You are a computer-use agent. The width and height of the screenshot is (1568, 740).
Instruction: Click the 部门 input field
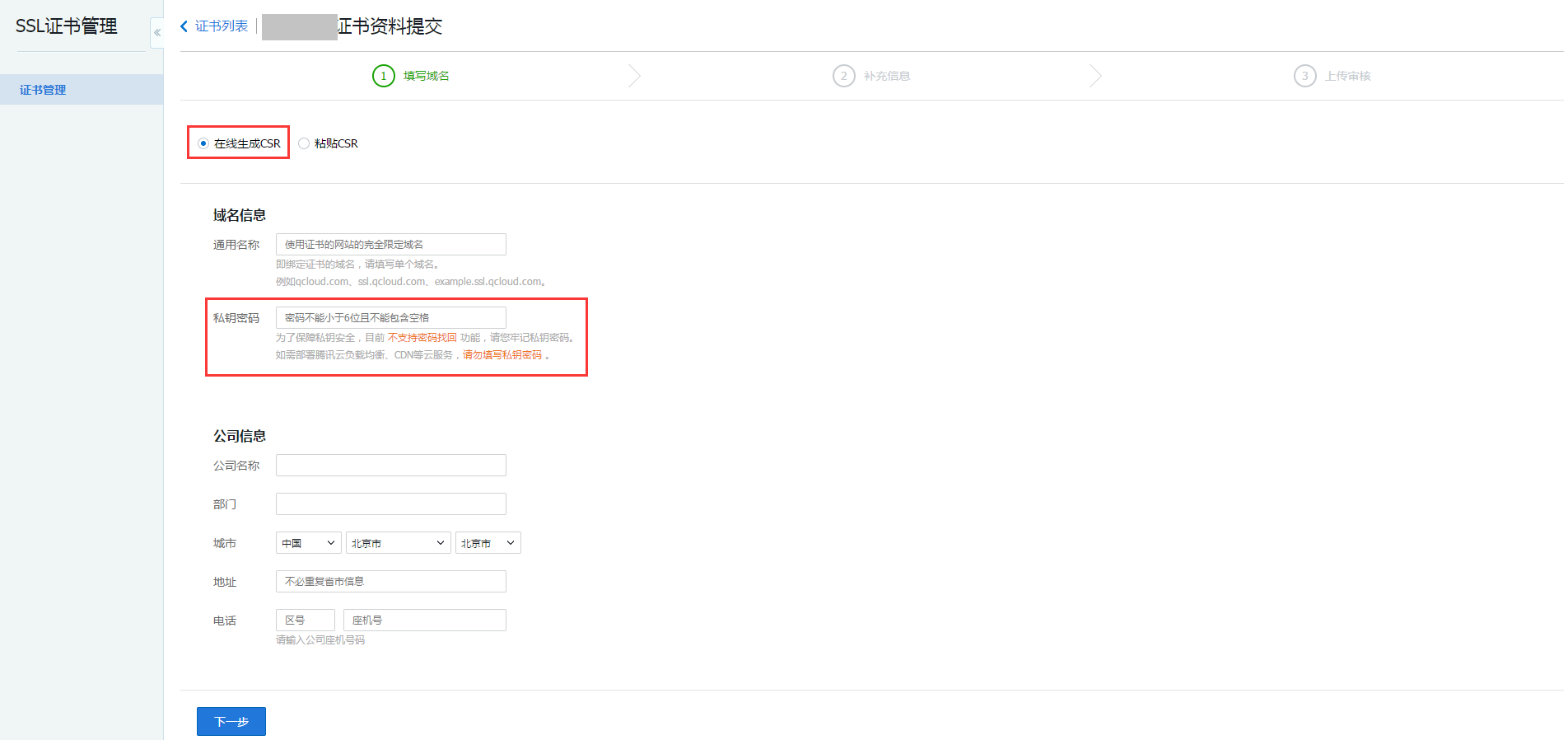(390, 504)
